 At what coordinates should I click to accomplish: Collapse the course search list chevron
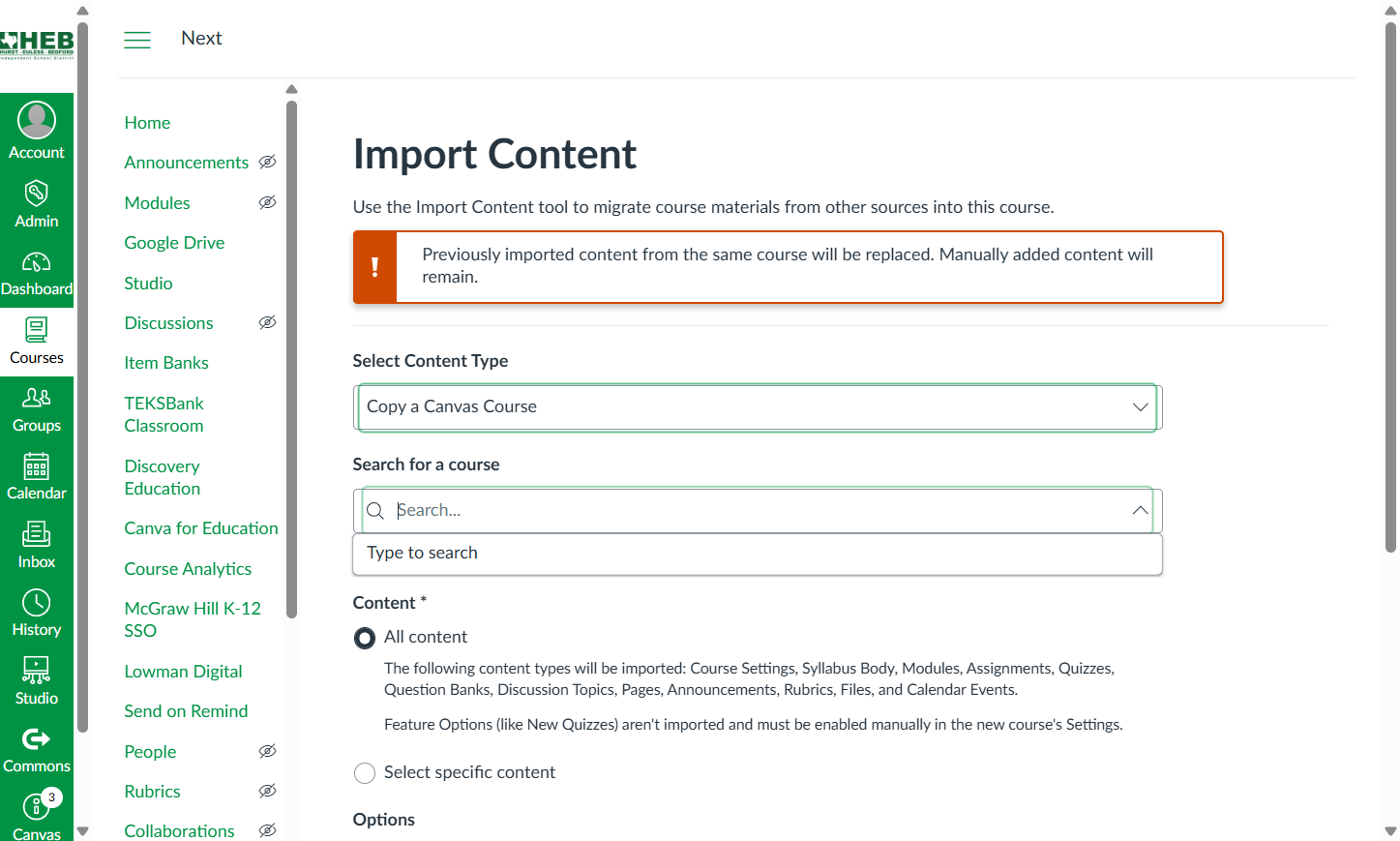1141,511
